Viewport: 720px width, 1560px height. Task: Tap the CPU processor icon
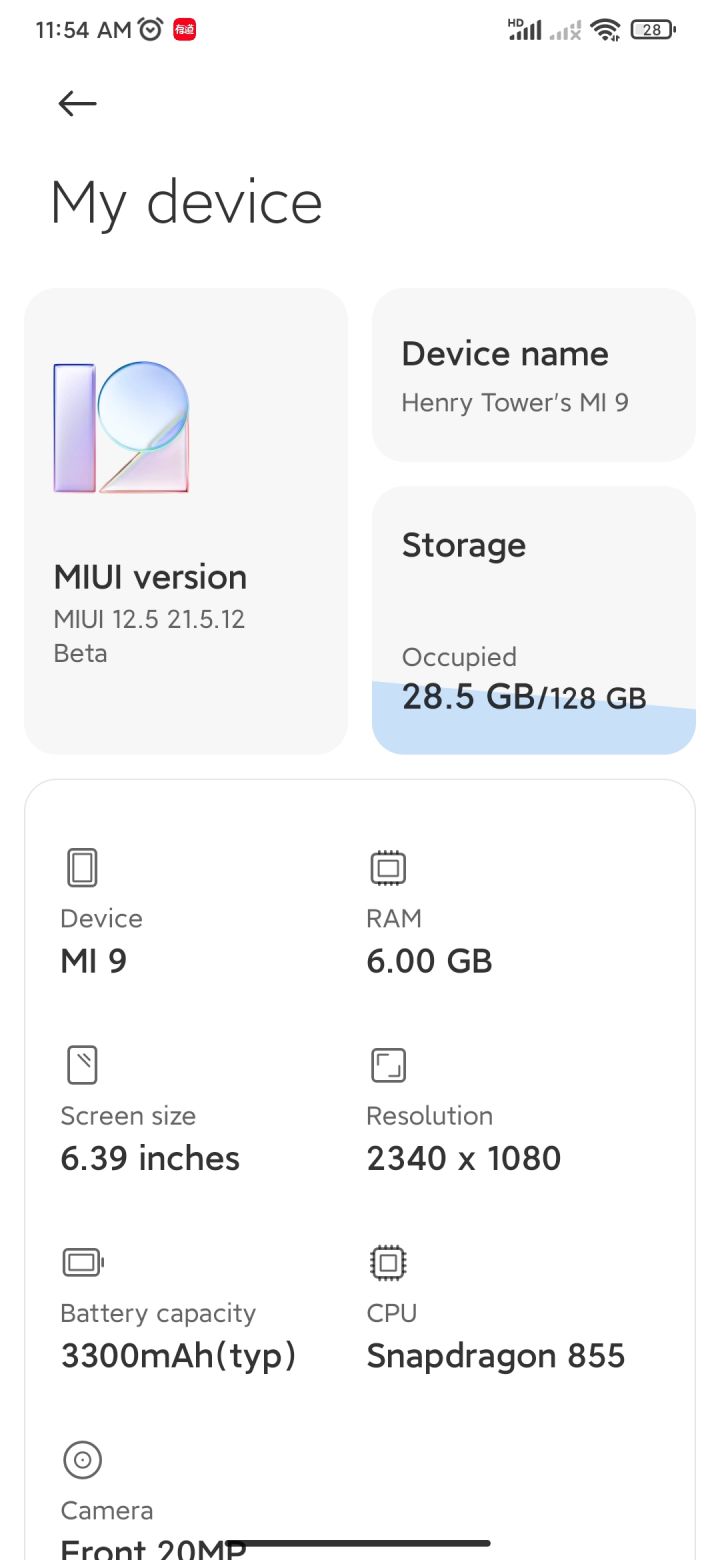[388, 1262]
